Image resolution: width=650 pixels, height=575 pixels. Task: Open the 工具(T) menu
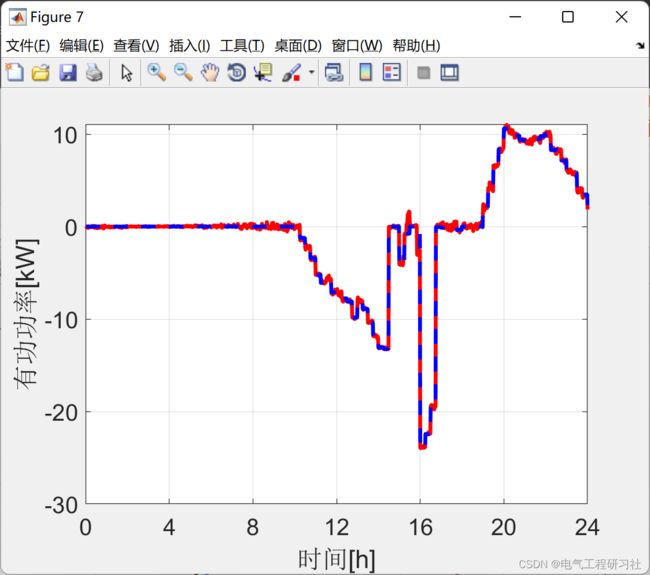(242, 46)
